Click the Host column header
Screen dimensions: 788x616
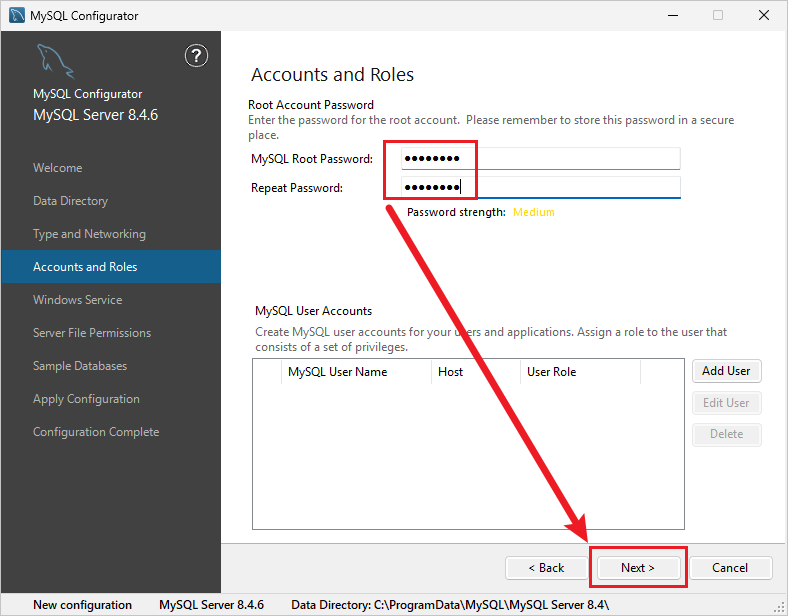pyautogui.click(x=475, y=372)
